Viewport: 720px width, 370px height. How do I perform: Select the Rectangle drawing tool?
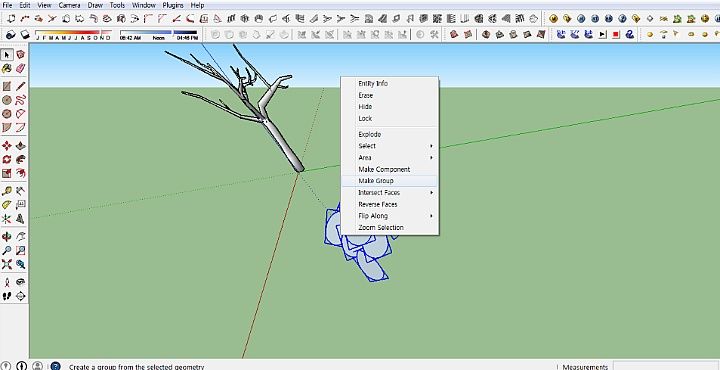point(7,86)
